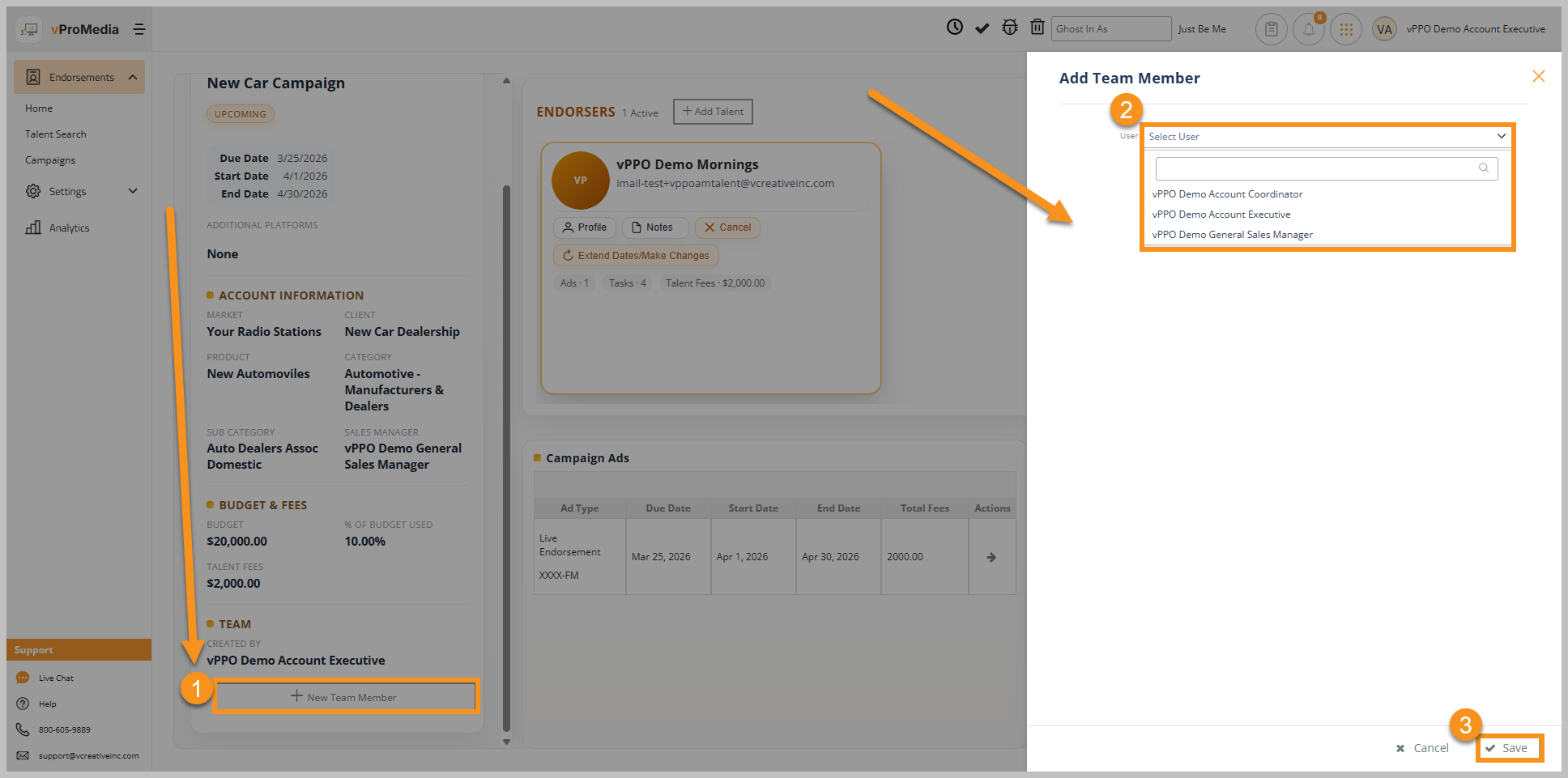Close the Add Team Member panel
Viewport: 1568px width, 778px height.
click(1538, 76)
